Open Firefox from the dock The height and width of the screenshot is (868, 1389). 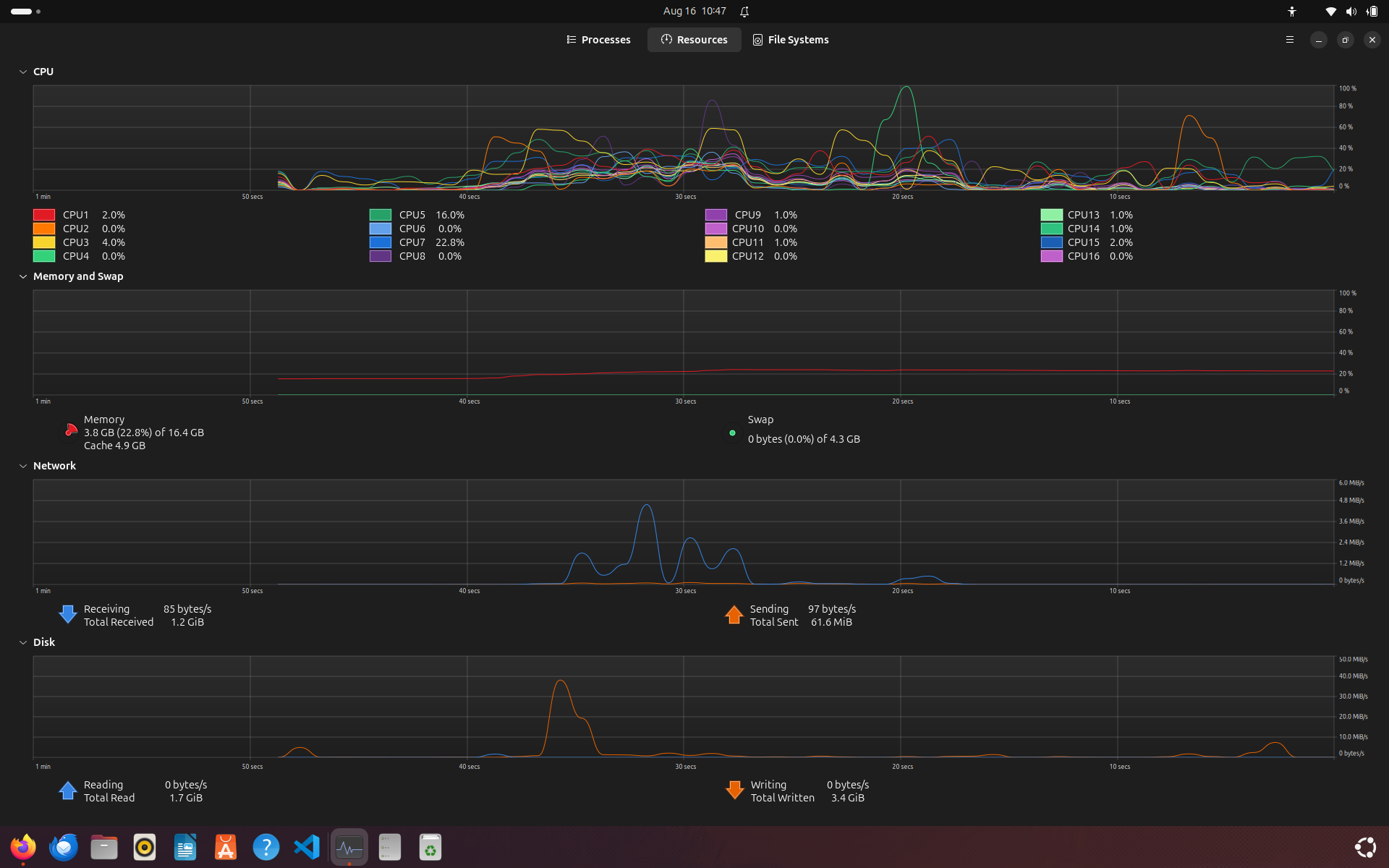23,846
